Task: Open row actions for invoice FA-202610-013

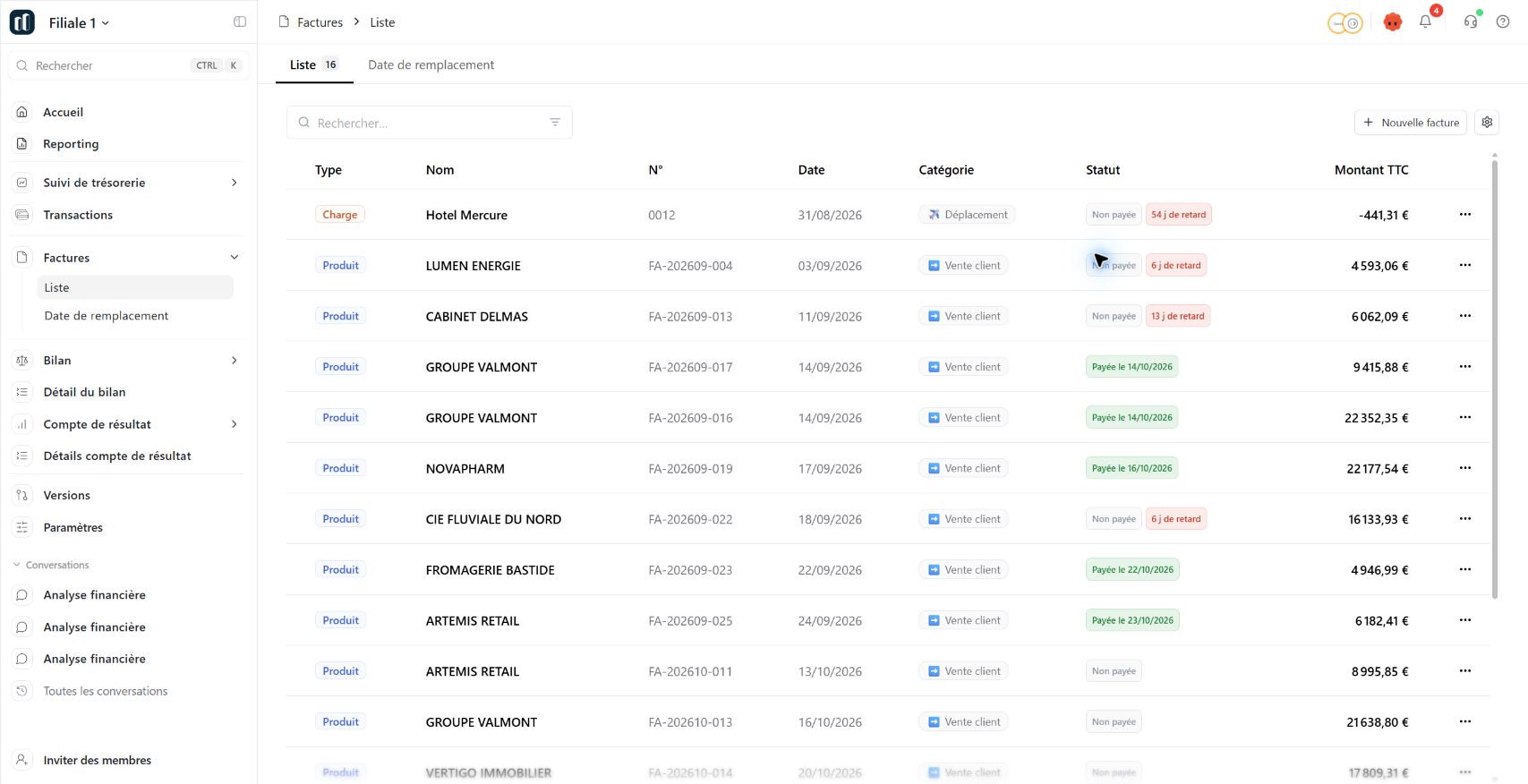Action: pyautogui.click(x=1464, y=721)
